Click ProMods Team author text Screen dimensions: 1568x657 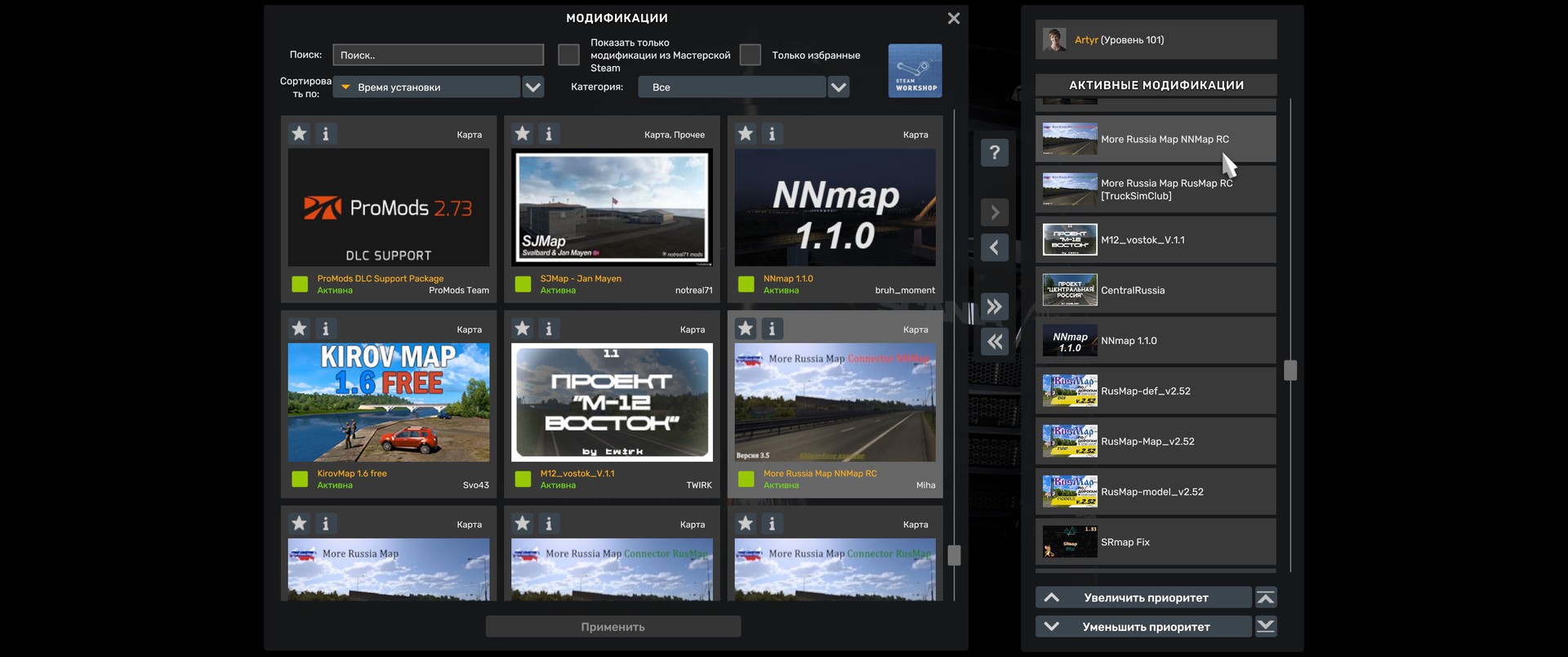(459, 290)
